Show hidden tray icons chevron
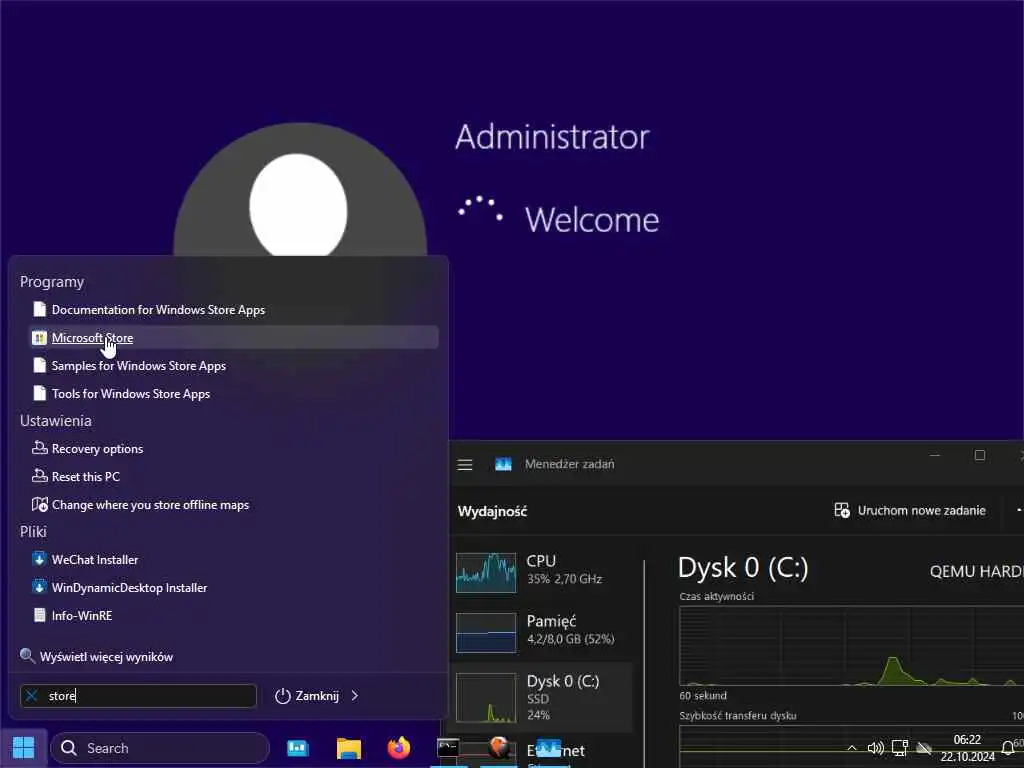Screen dimensions: 1024x768 click(x=852, y=748)
